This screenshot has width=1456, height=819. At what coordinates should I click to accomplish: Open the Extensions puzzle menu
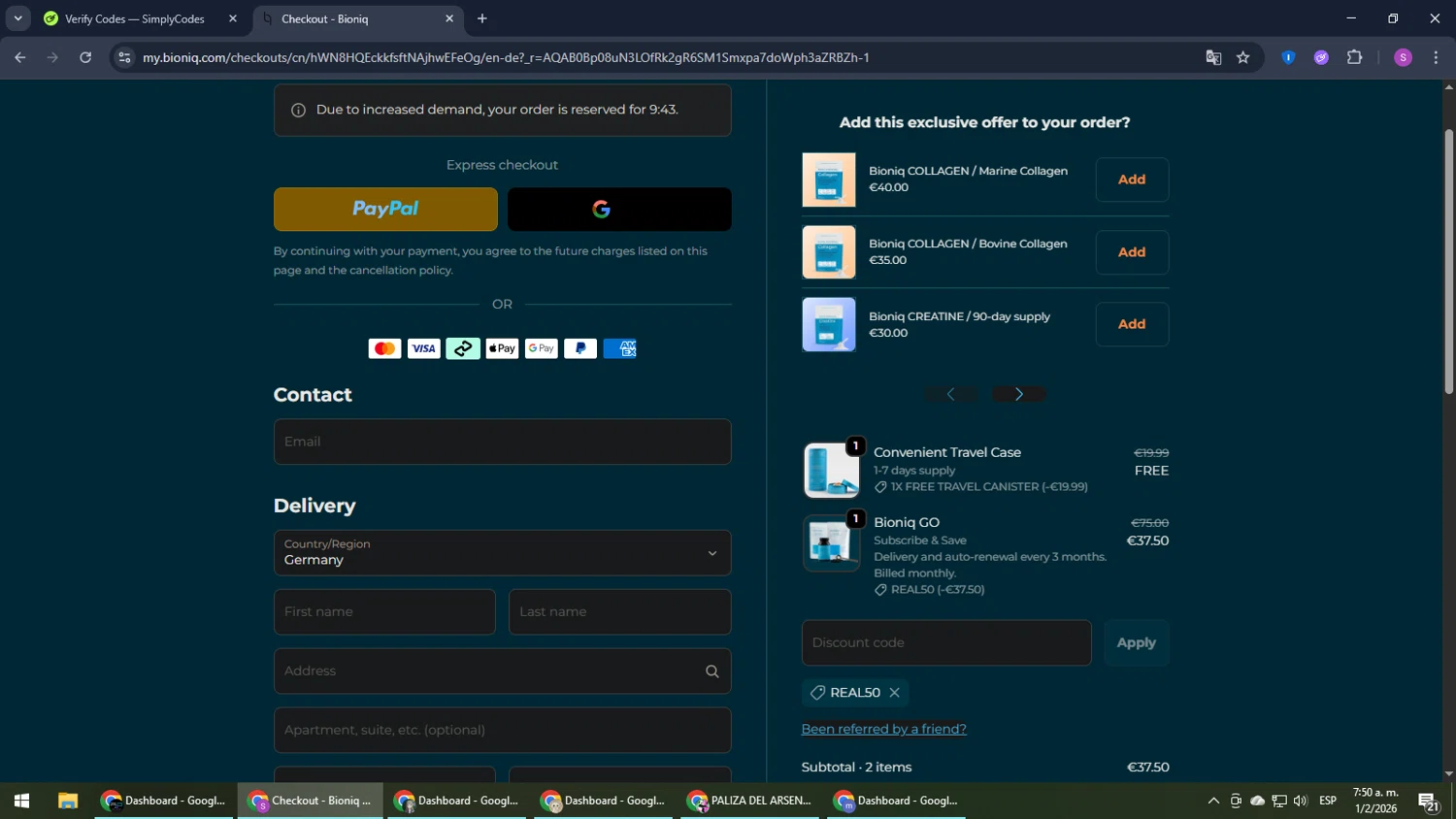[x=1355, y=57]
